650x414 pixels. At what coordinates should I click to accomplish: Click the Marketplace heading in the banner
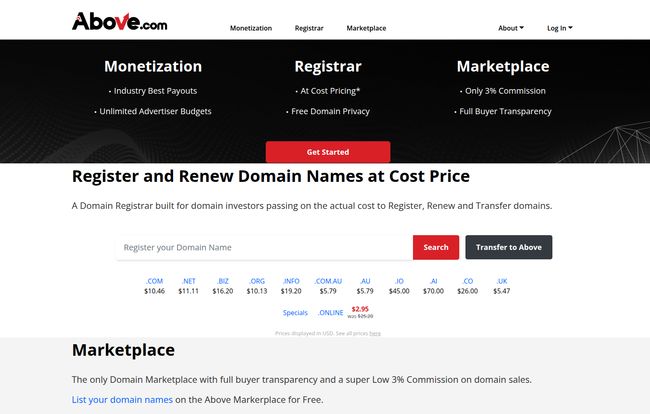(503, 66)
